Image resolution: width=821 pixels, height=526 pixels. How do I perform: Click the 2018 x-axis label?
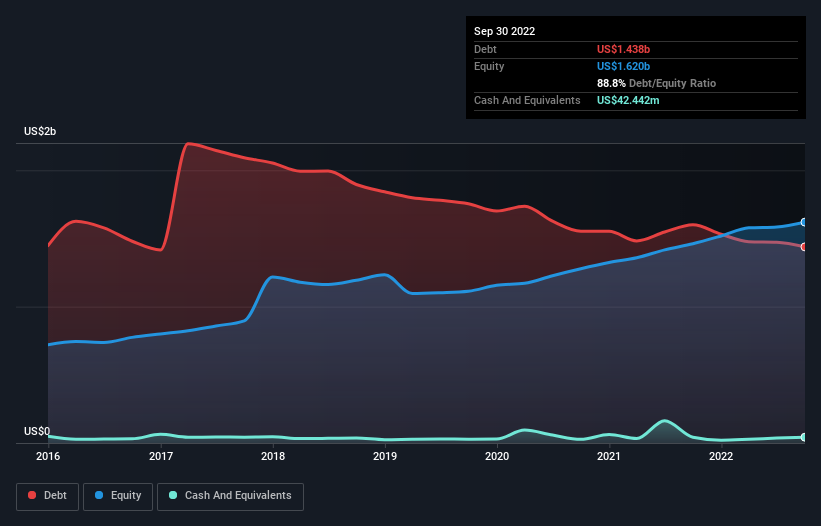tap(273, 456)
